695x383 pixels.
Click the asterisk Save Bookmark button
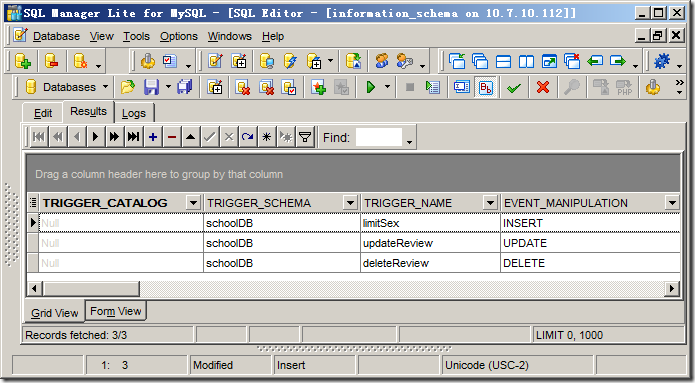[x=267, y=137]
